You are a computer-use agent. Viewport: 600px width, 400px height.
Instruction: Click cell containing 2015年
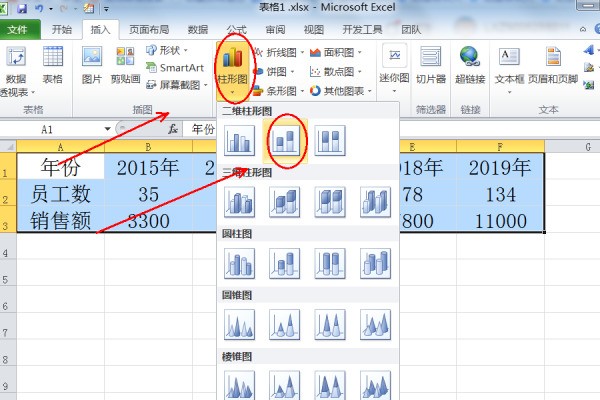point(148,166)
